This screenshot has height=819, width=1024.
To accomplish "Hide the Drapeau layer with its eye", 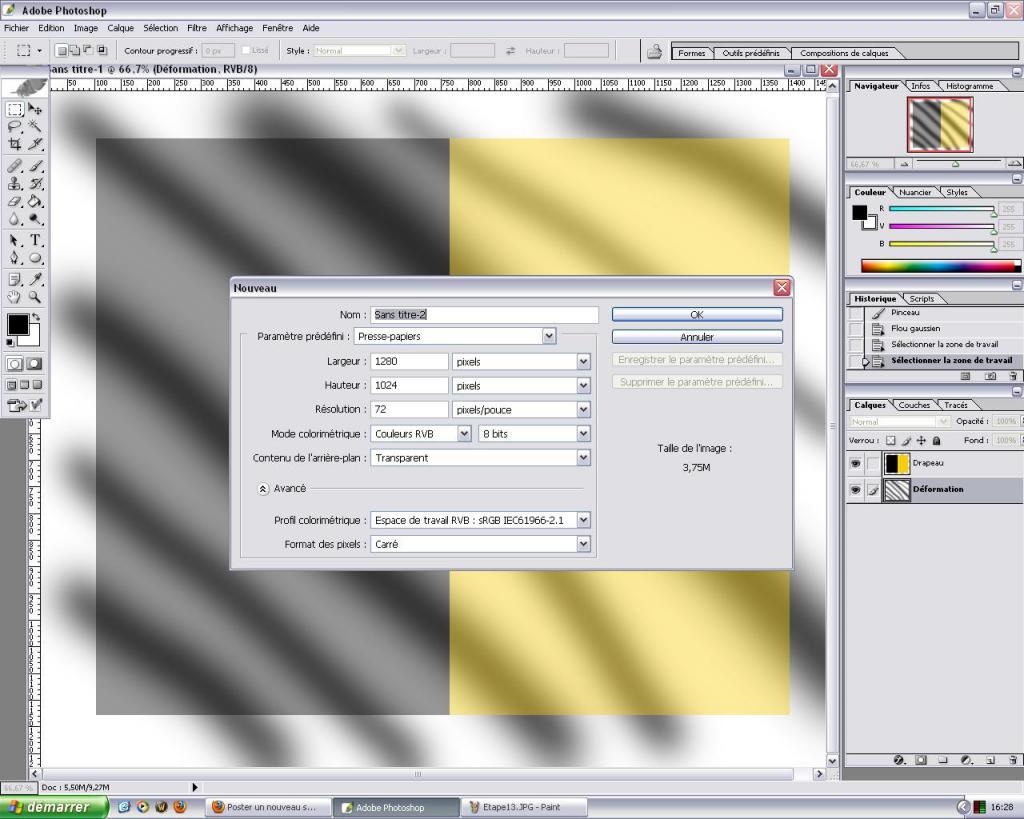I will (x=855, y=463).
